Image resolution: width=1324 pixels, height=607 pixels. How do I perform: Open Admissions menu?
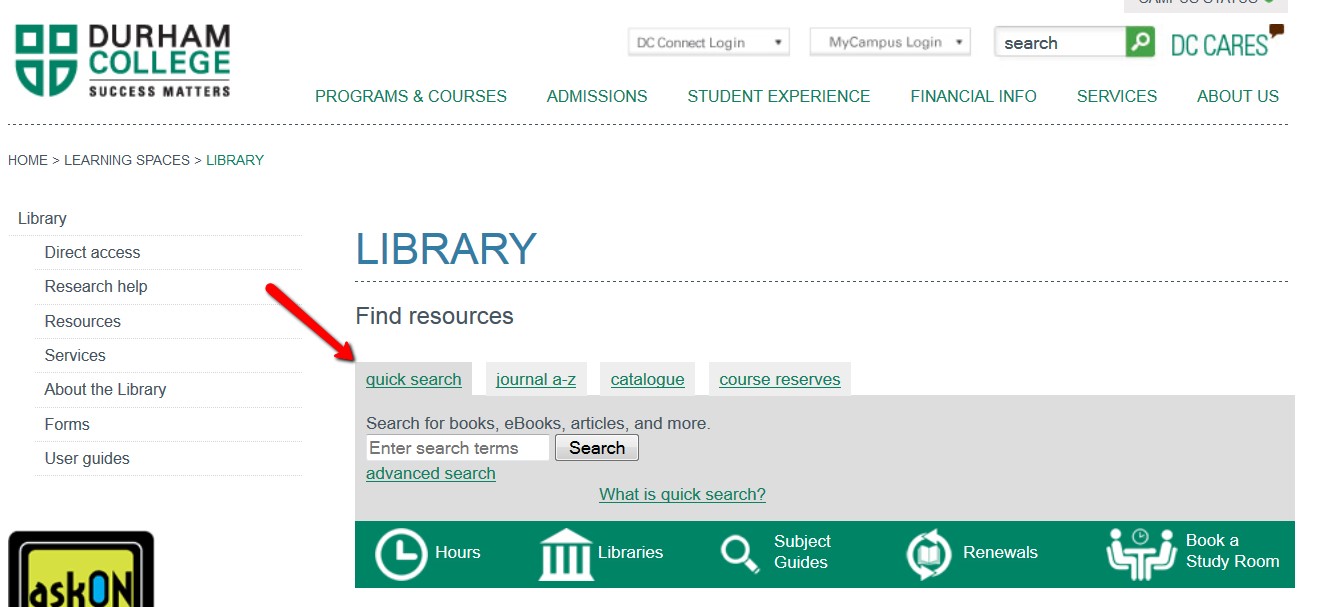tap(597, 96)
